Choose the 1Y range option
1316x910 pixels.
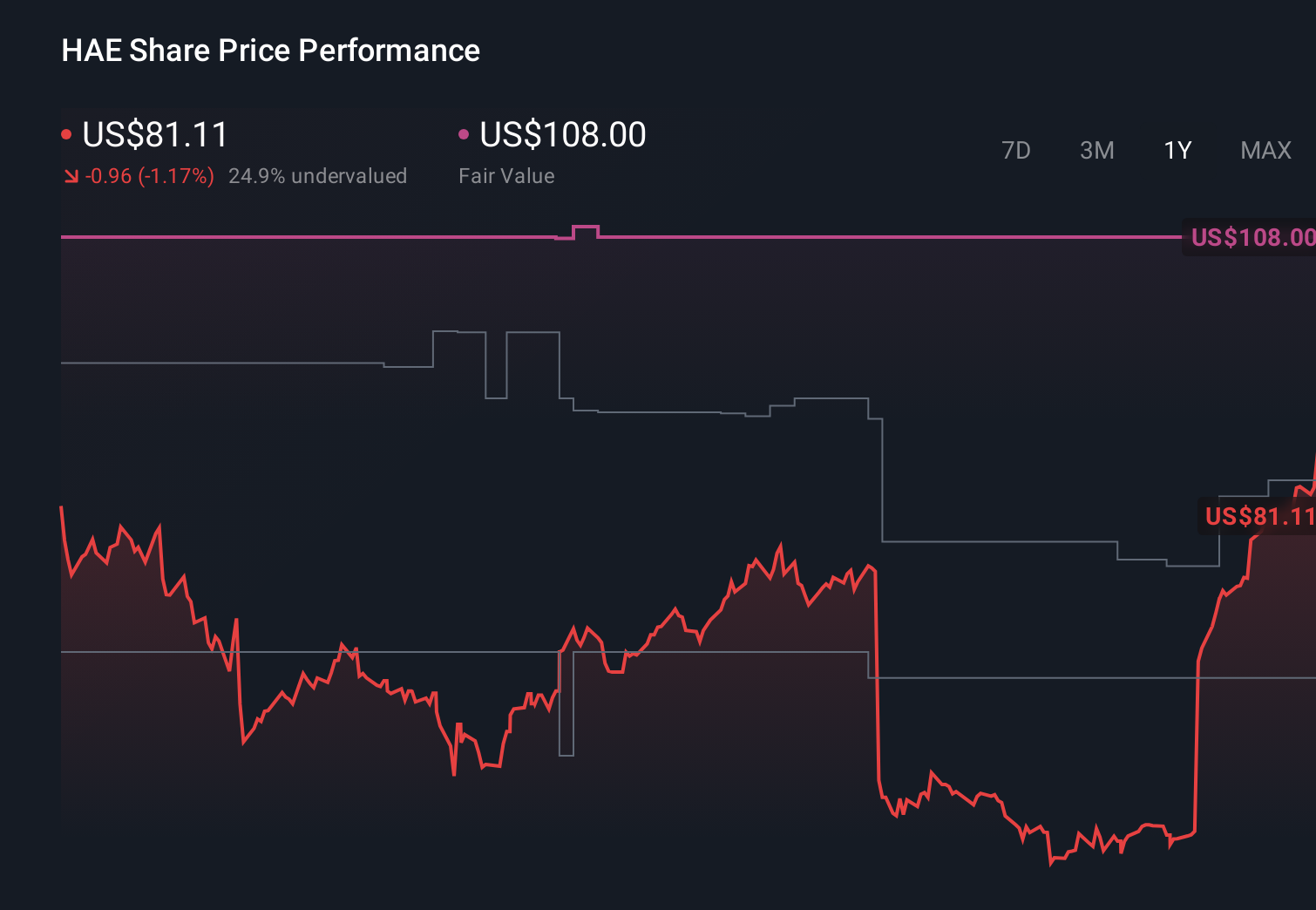point(1177,151)
